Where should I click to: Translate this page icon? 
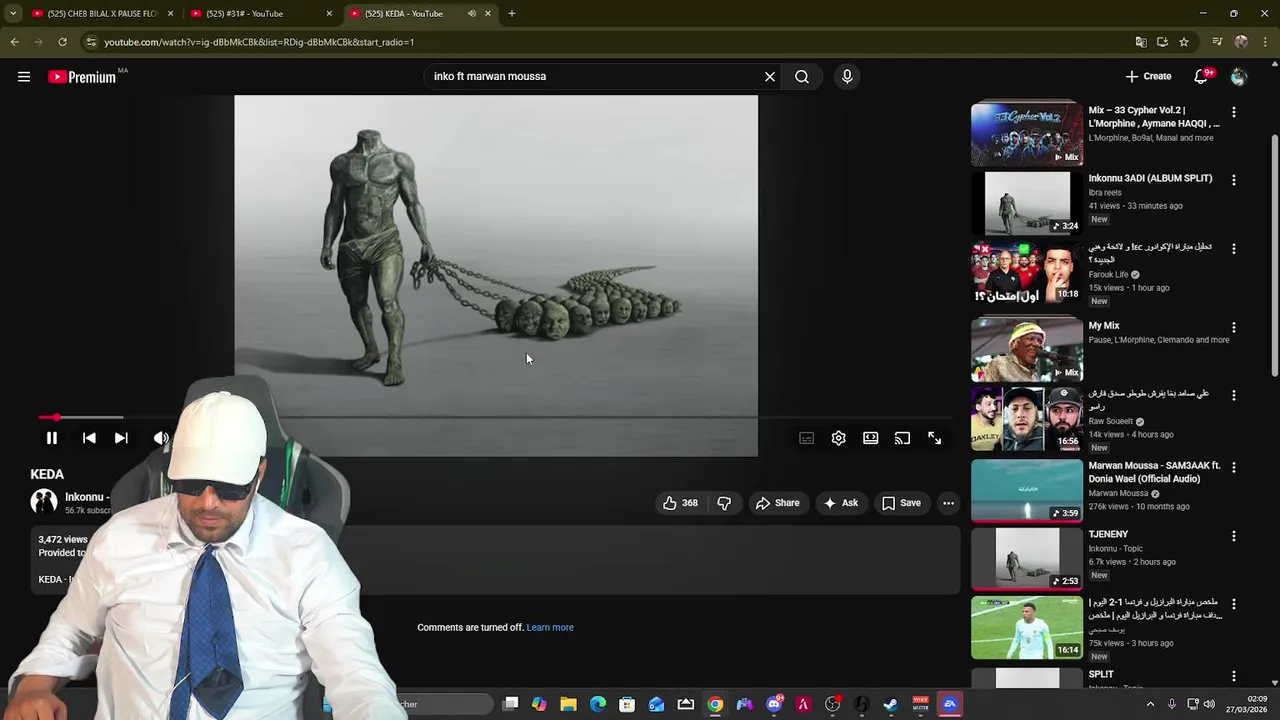(x=1141, y=42)
